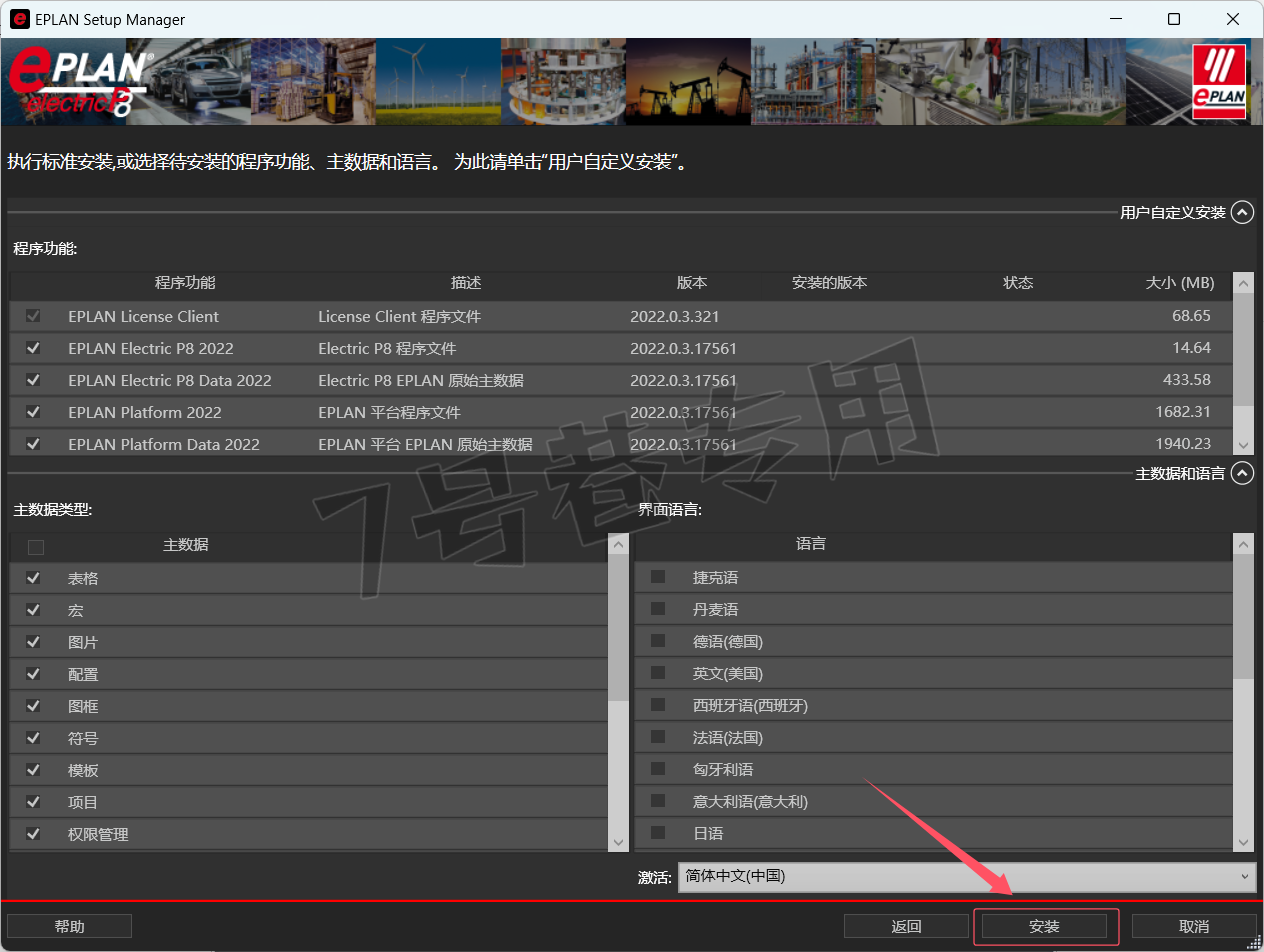Viewport: 1264px width, 952px height.
Task: Enable the 西班牙语(西班牙) language checkbox
Action: tap(658, 705)
